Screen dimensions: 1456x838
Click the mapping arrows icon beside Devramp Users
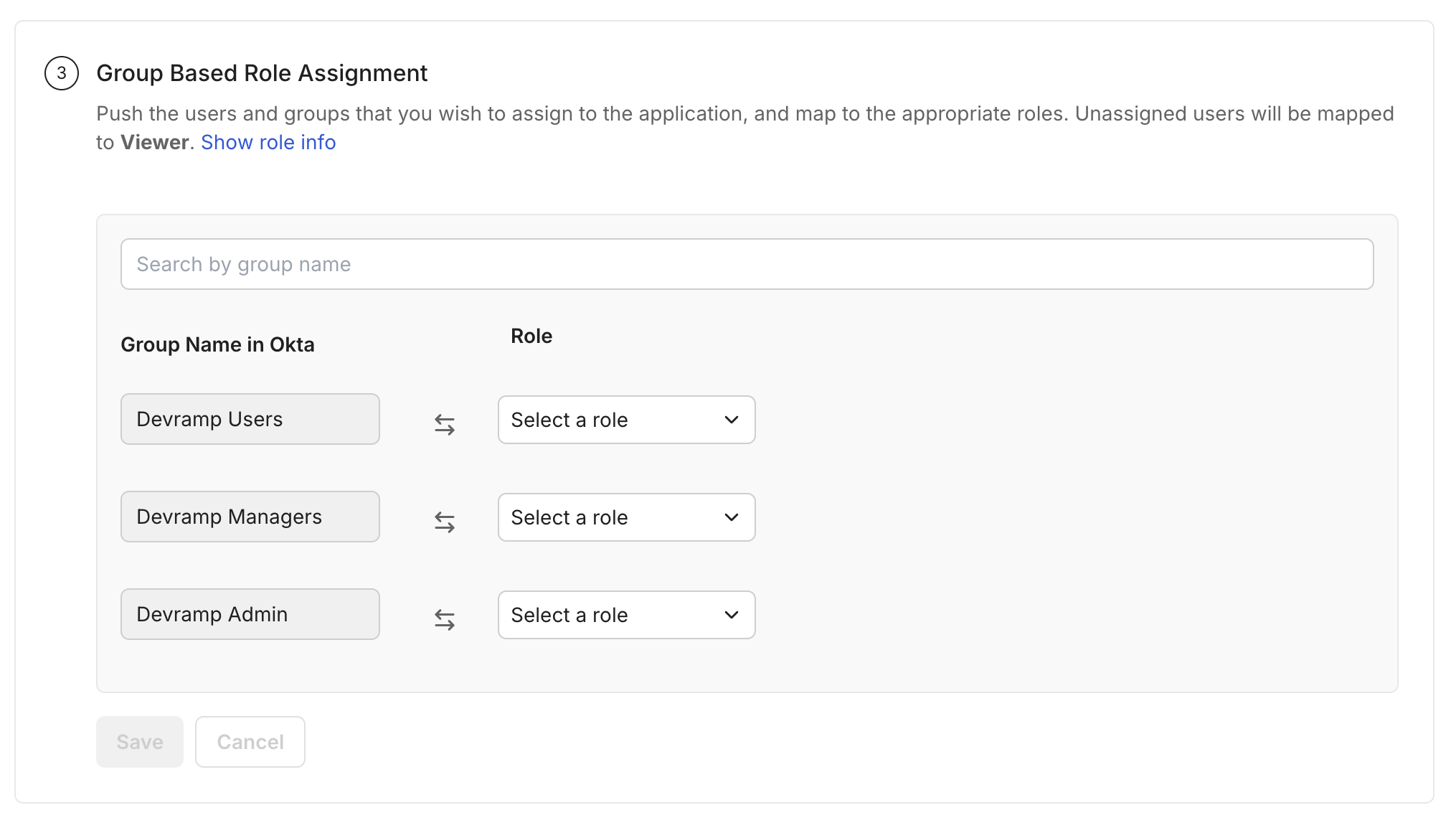pos(443,425)
